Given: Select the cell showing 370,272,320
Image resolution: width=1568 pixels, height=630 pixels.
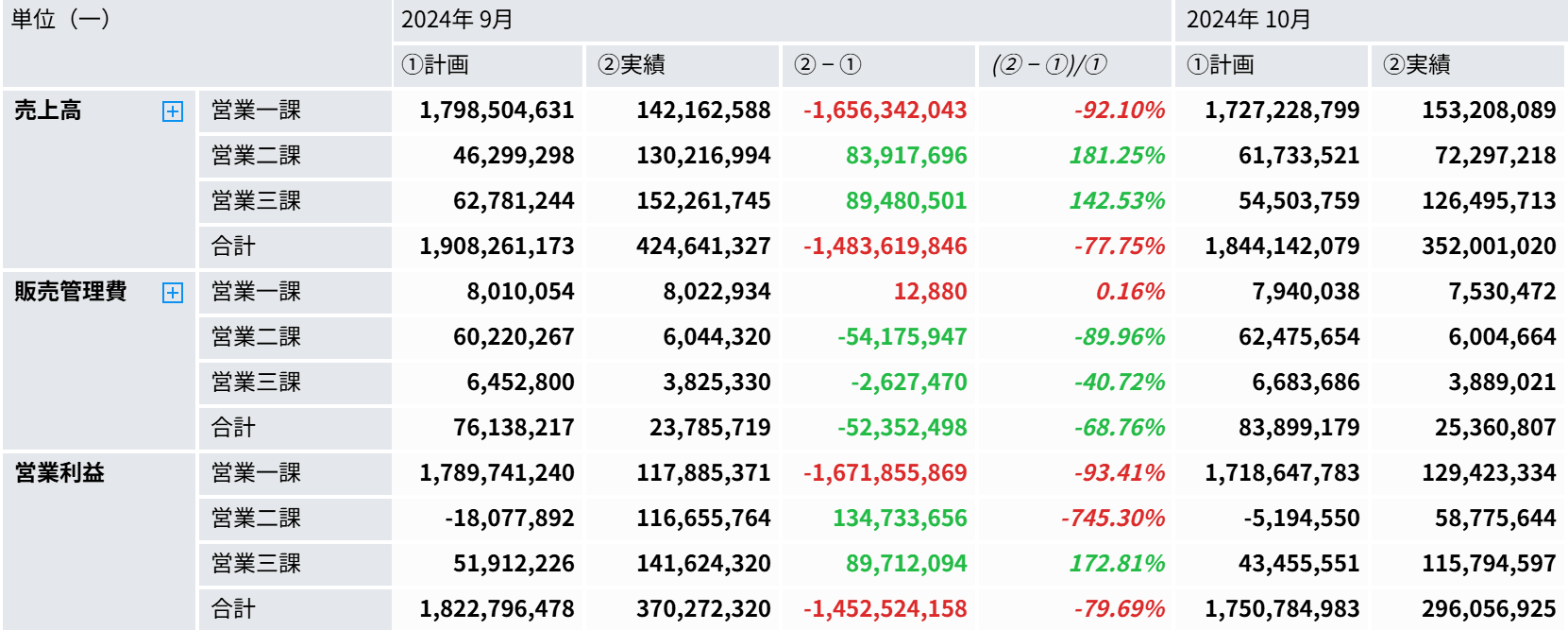Looking at the screenshot, I should click(703, 609).
